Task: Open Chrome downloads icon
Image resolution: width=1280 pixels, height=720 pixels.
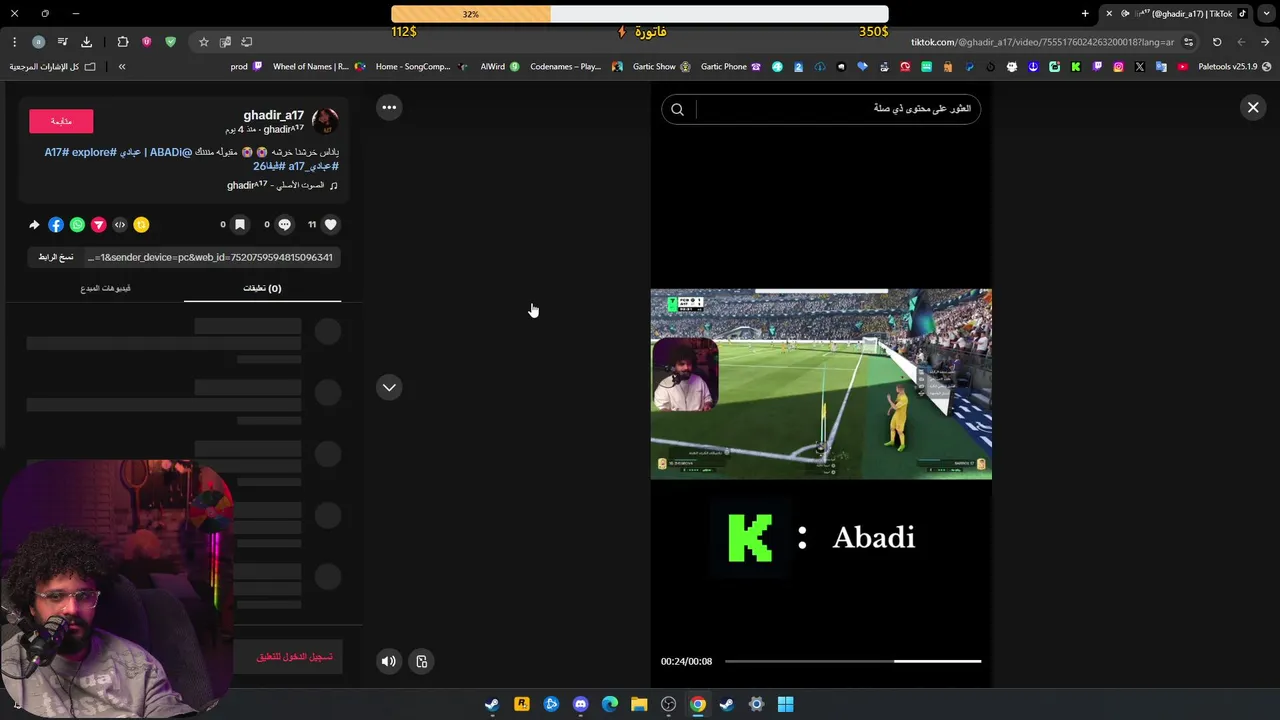Action: pyautogui.click(x=86, y=42)
